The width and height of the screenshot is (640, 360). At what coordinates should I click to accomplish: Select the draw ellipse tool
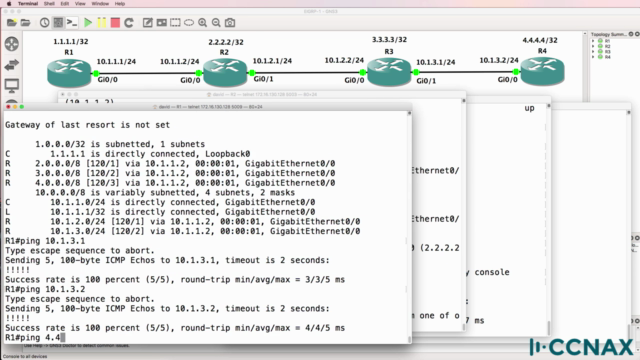pyautogui.click(x=189, y=22)
